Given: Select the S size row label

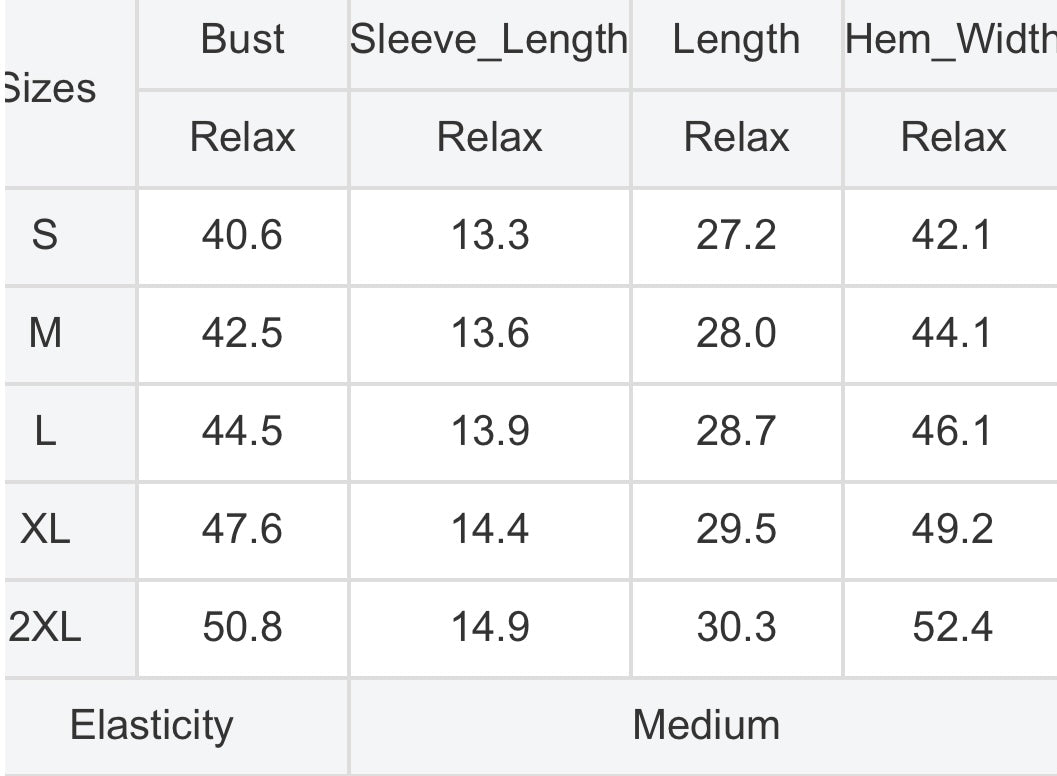Looking at the screenshot, I should pos(44,235).
